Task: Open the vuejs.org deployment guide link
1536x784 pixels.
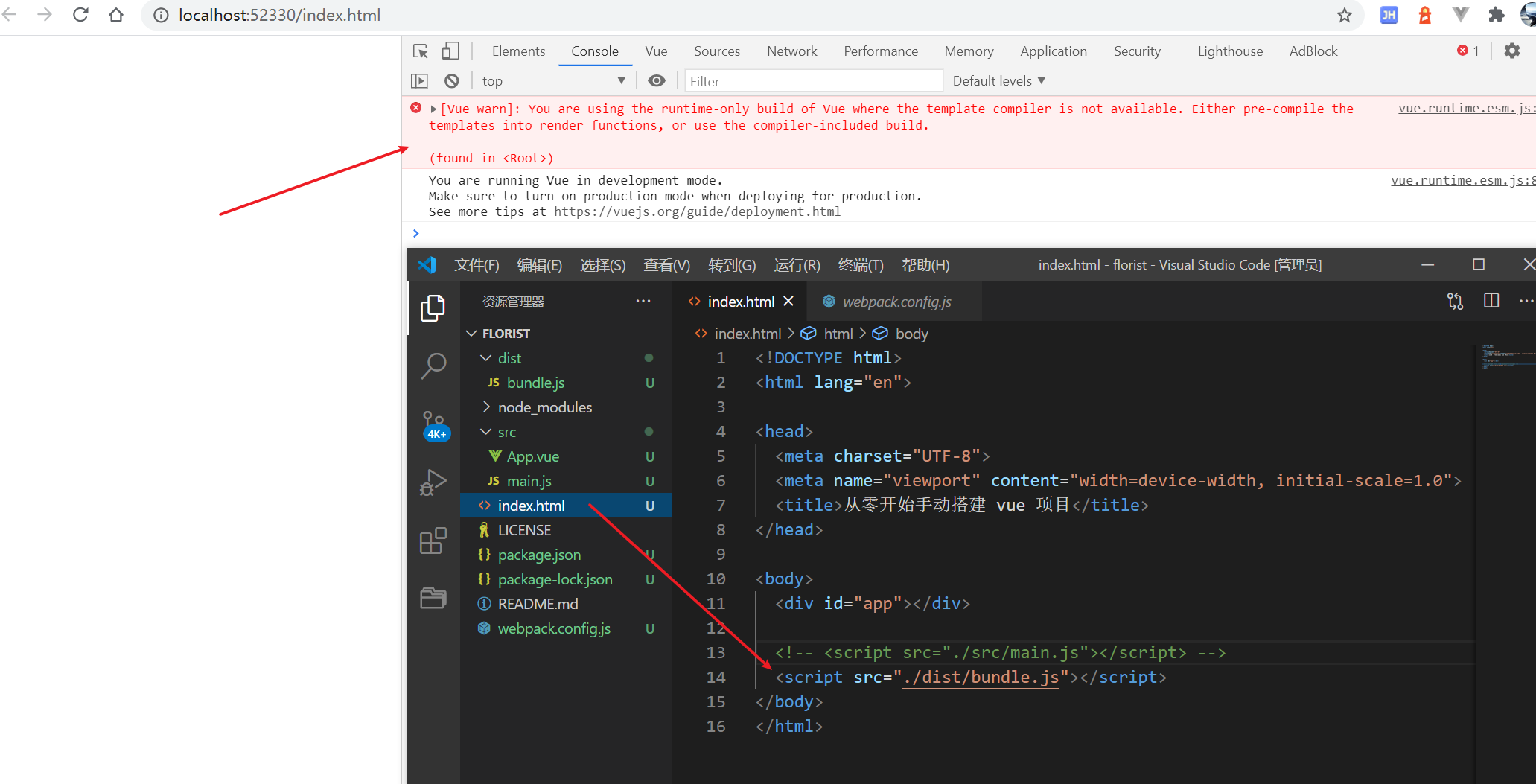Action: pyautogui.click(x=697, y=211)
